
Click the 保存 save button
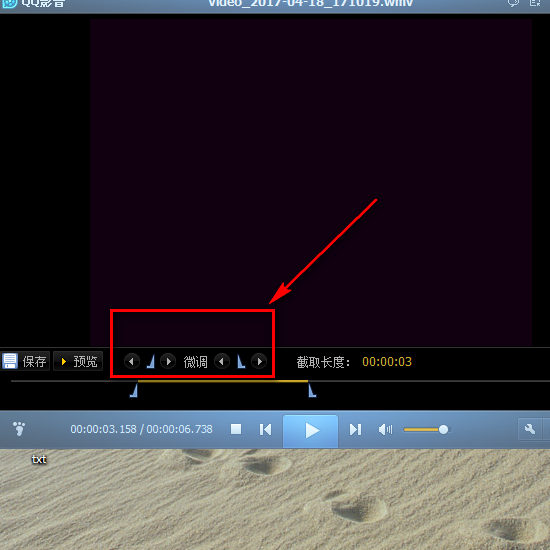(25, 361)
